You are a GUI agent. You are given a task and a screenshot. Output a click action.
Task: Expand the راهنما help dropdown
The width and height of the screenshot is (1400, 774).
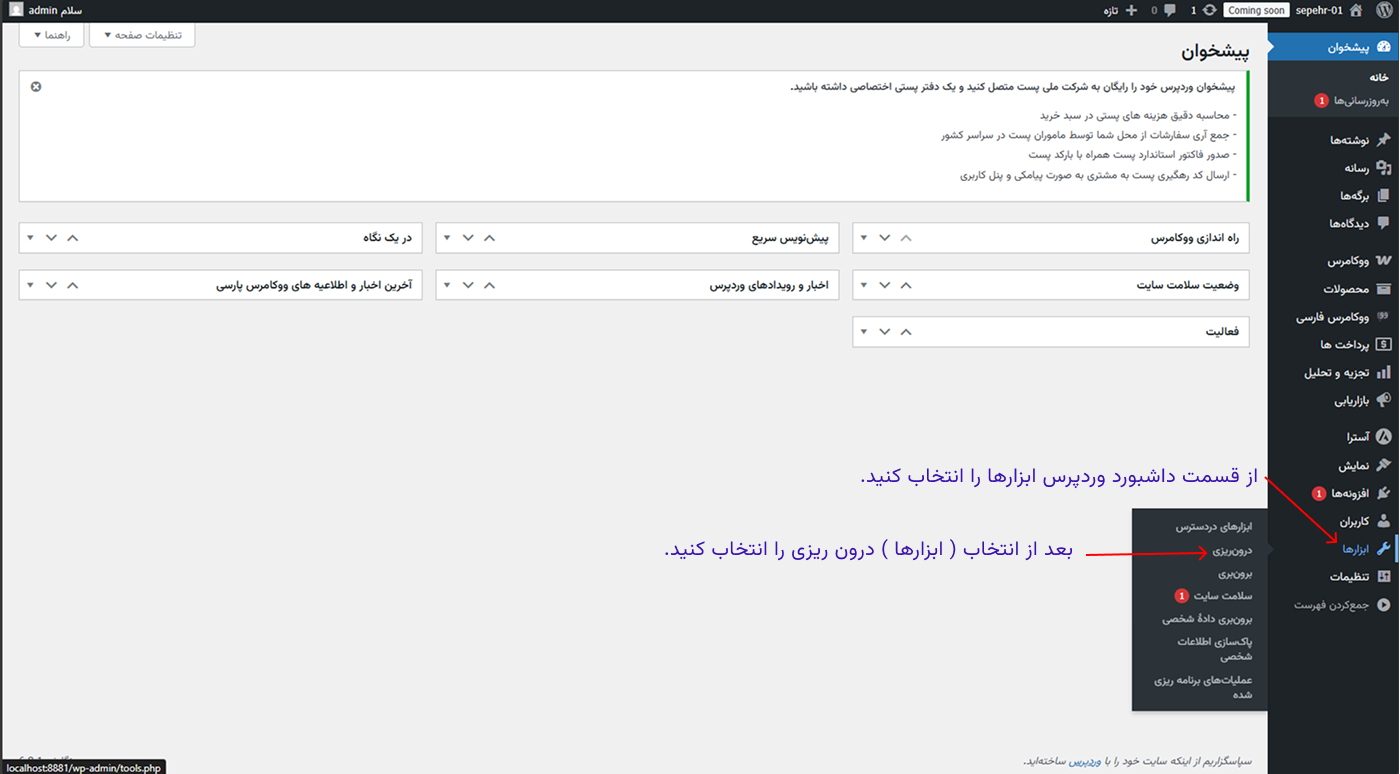point(51,35)
